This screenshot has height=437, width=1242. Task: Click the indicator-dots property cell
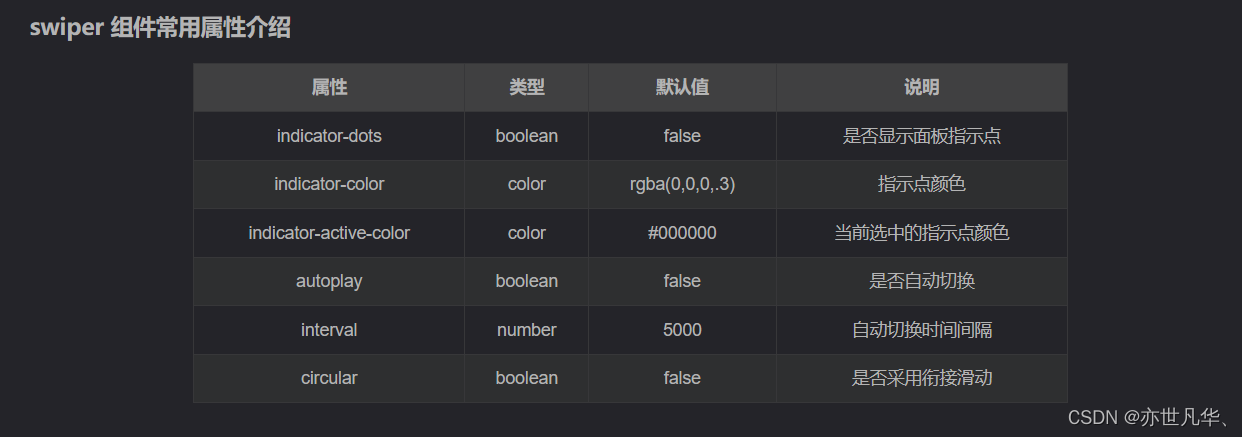click(x=329, y=136)
